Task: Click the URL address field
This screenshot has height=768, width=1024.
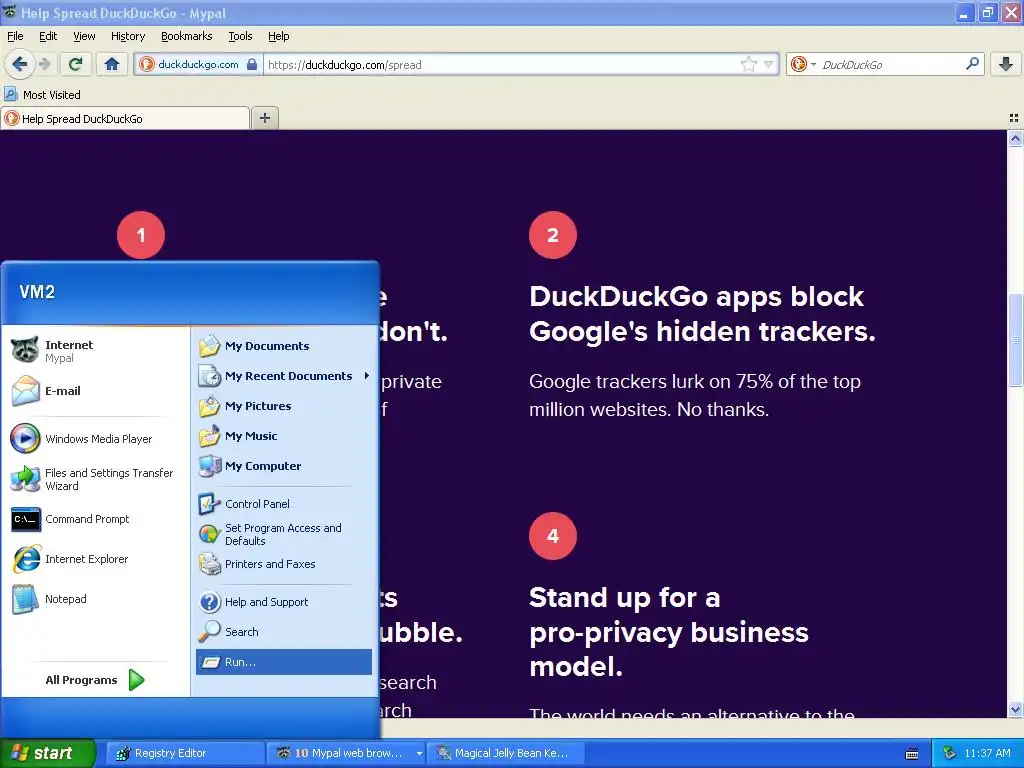Action: point(501,64)
